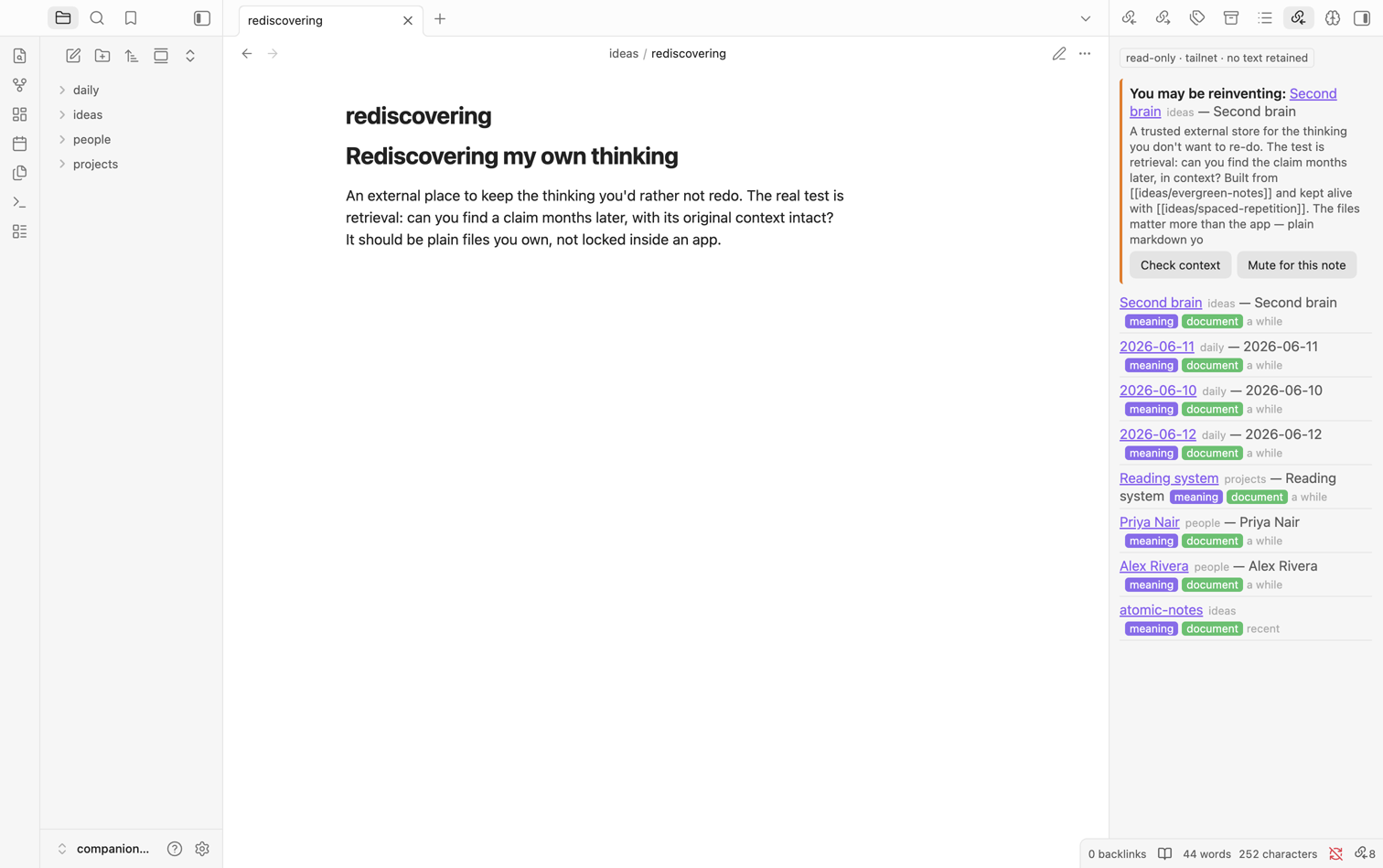The width and height of the screenshot is (1383, 868).
Task: Open graph view ribbon icon
Action: pos(19,85)
